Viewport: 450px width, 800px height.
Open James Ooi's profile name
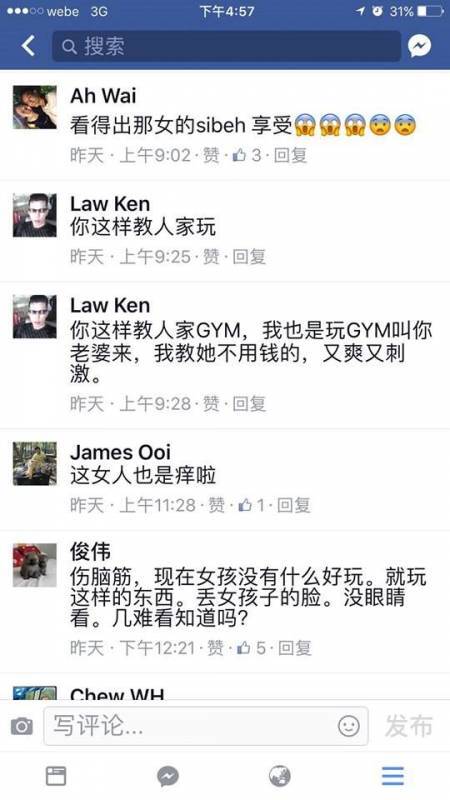click(x=120, y=452)
